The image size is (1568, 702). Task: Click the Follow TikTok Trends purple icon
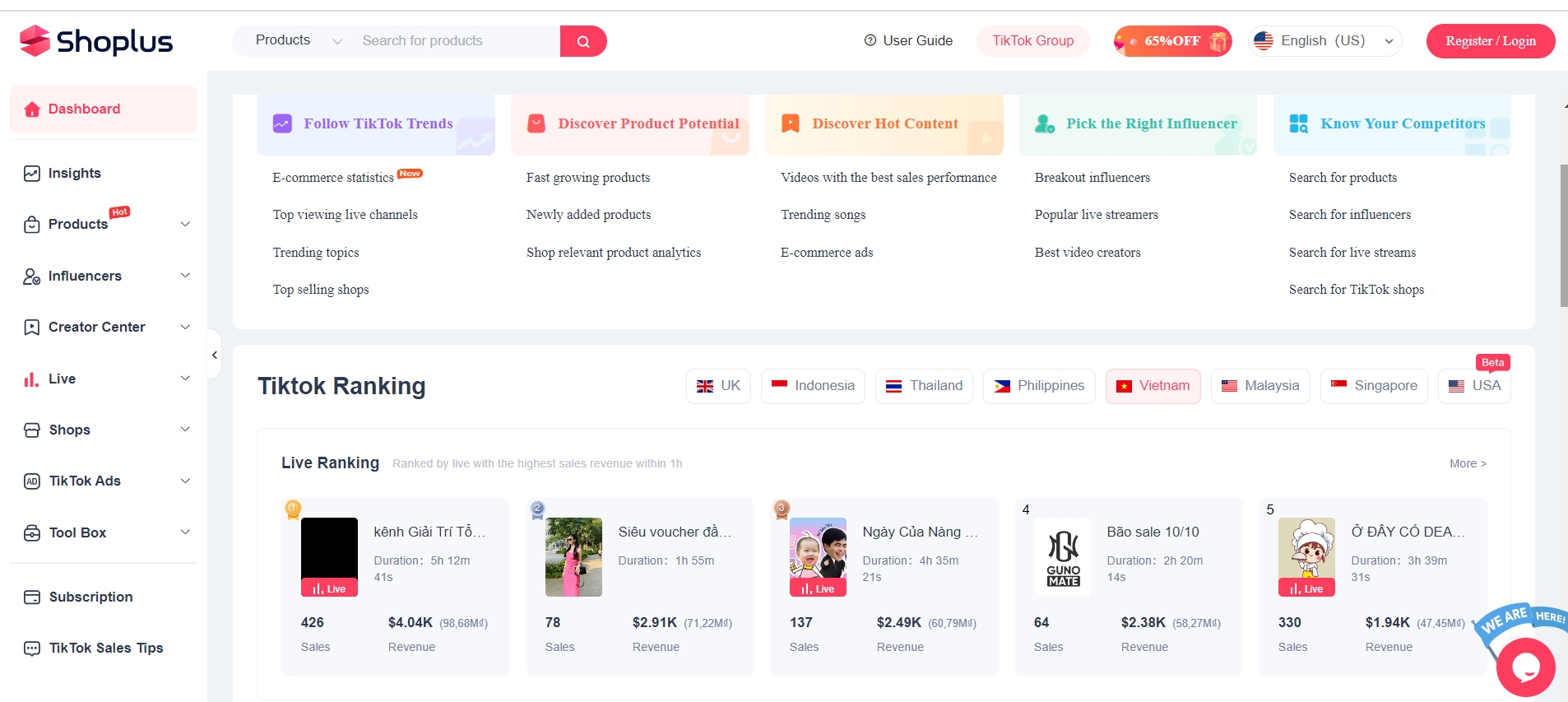coord(282,123)
